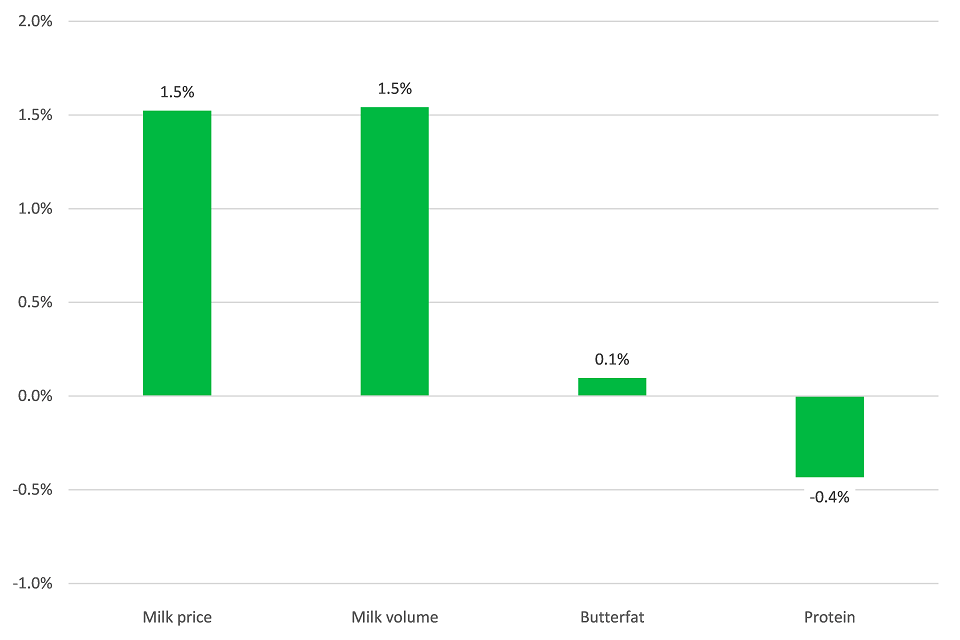The image size is (960, 640).
Task: Click the -0.4% data label under Protein
Action: [830, 496]
